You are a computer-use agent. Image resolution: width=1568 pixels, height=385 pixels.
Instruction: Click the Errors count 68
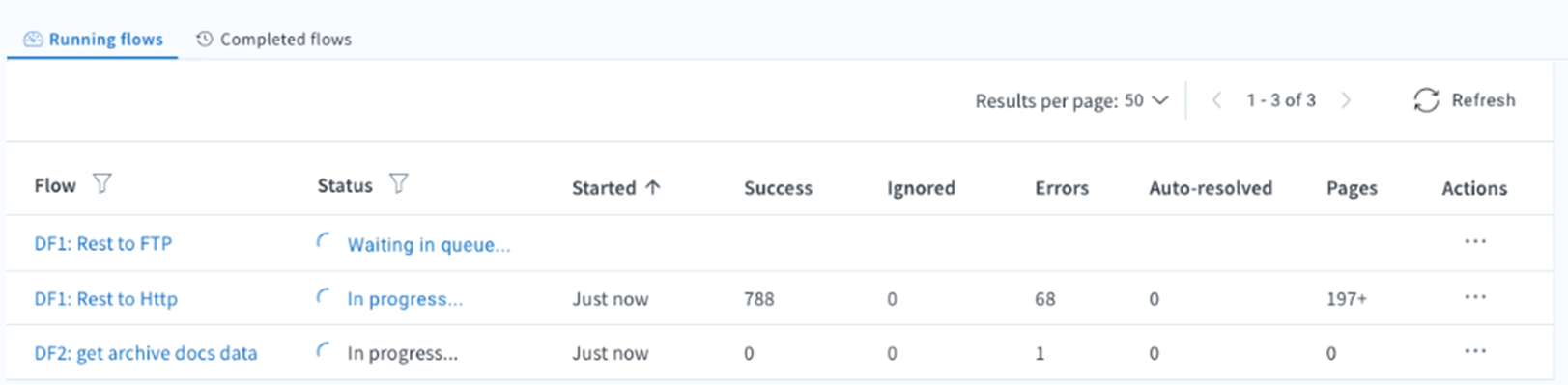tap(1045, 299)
